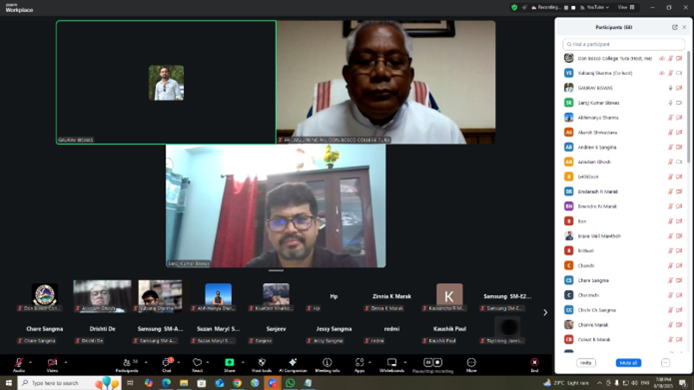Stop the recording from bottom toolbar
The image size is (694, 390).
point(437,362)
